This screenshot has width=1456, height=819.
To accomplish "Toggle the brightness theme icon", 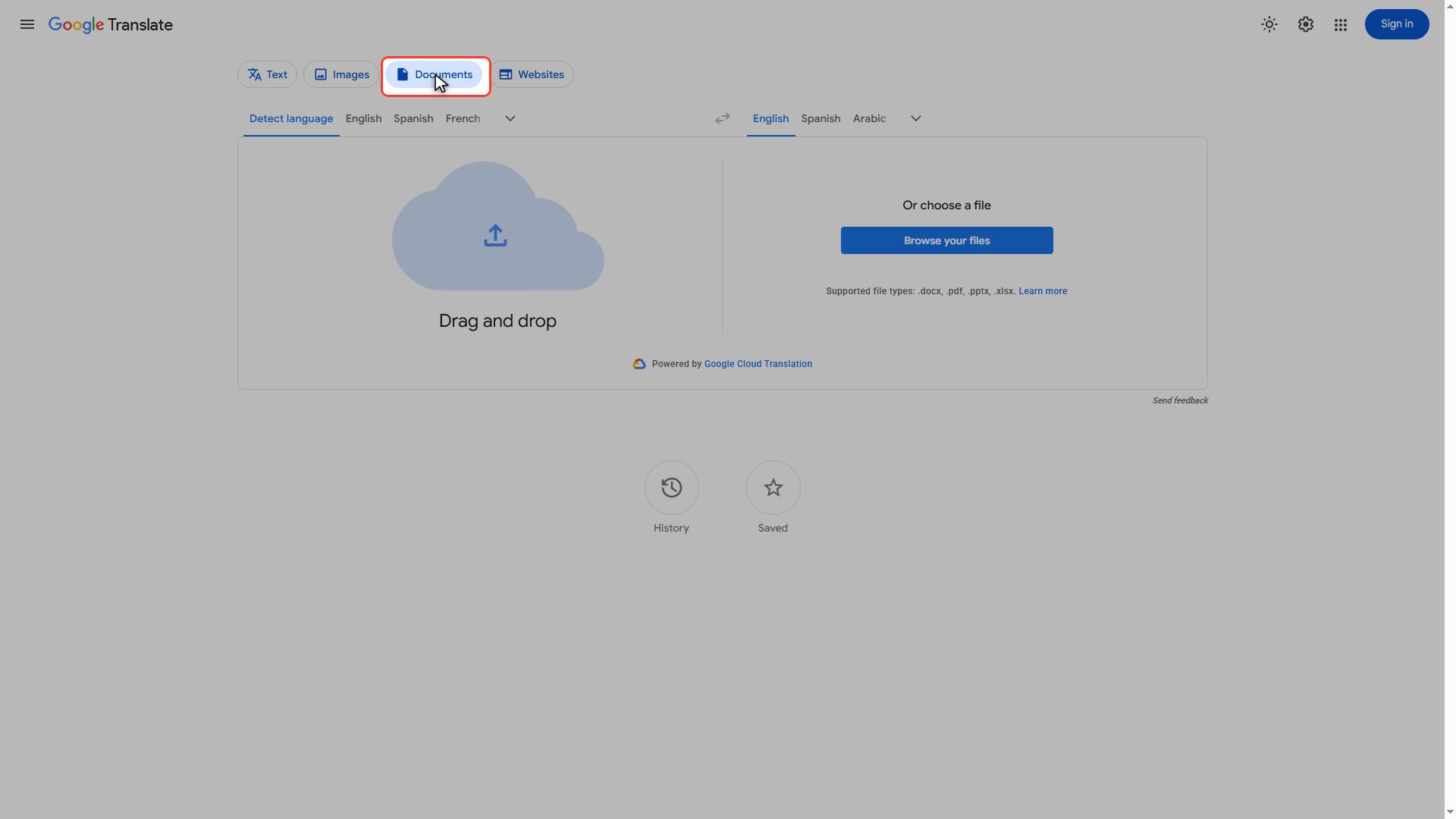I will click(1269, 24).
